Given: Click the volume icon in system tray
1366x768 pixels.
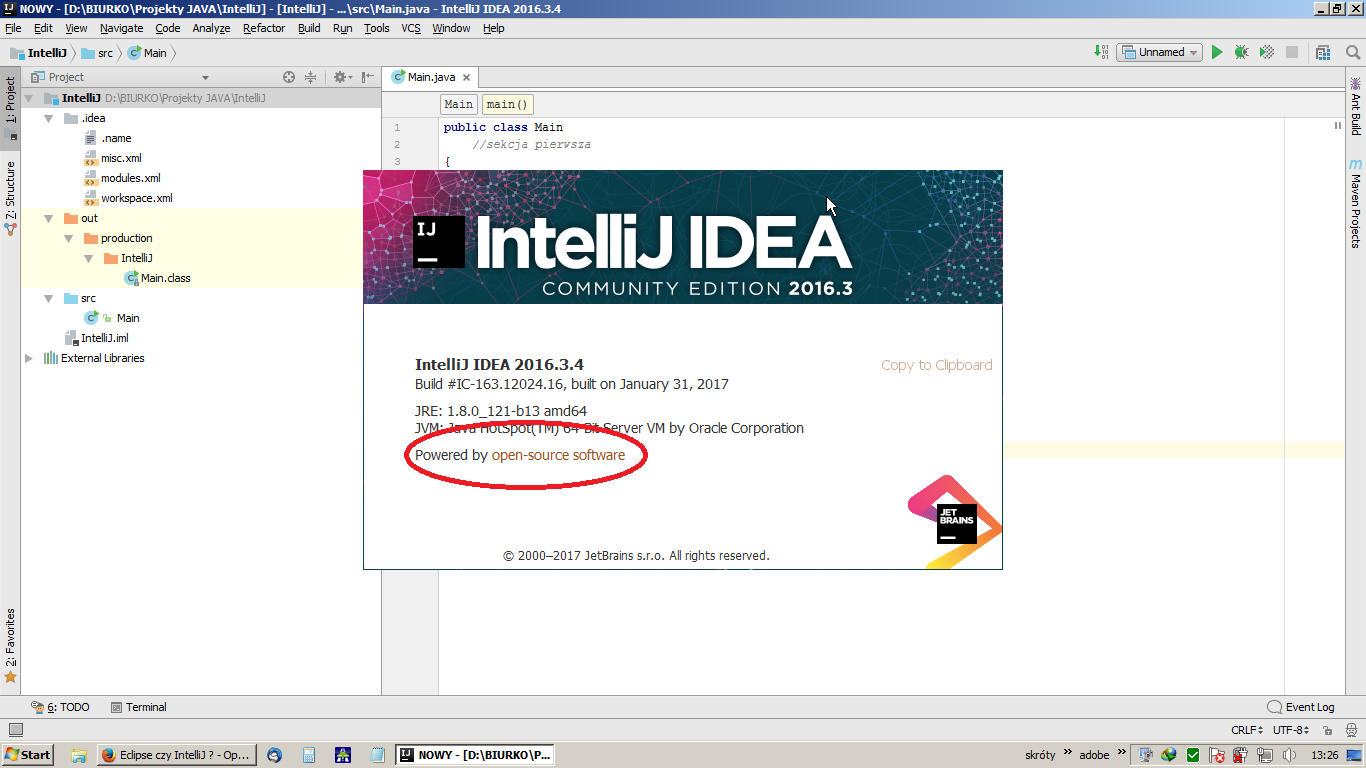Looking at the screenshot, I should (x=1290, y=755).
